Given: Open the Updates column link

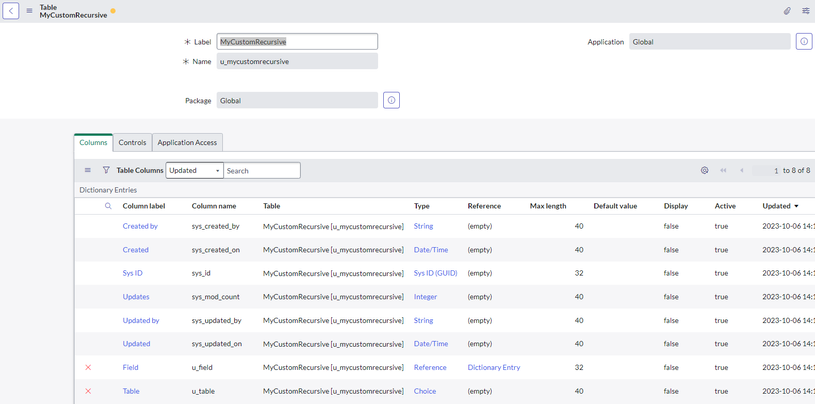Looking at the screenshot, I should (136, 297).
